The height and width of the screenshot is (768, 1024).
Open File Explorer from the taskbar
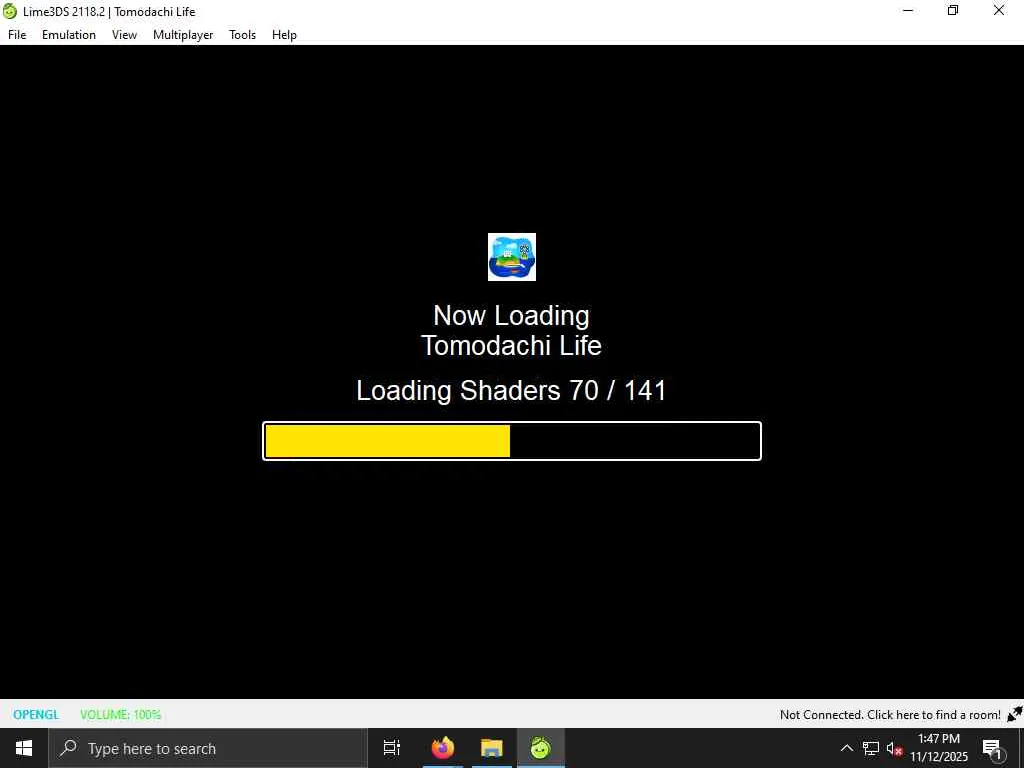tap(492, 748)
